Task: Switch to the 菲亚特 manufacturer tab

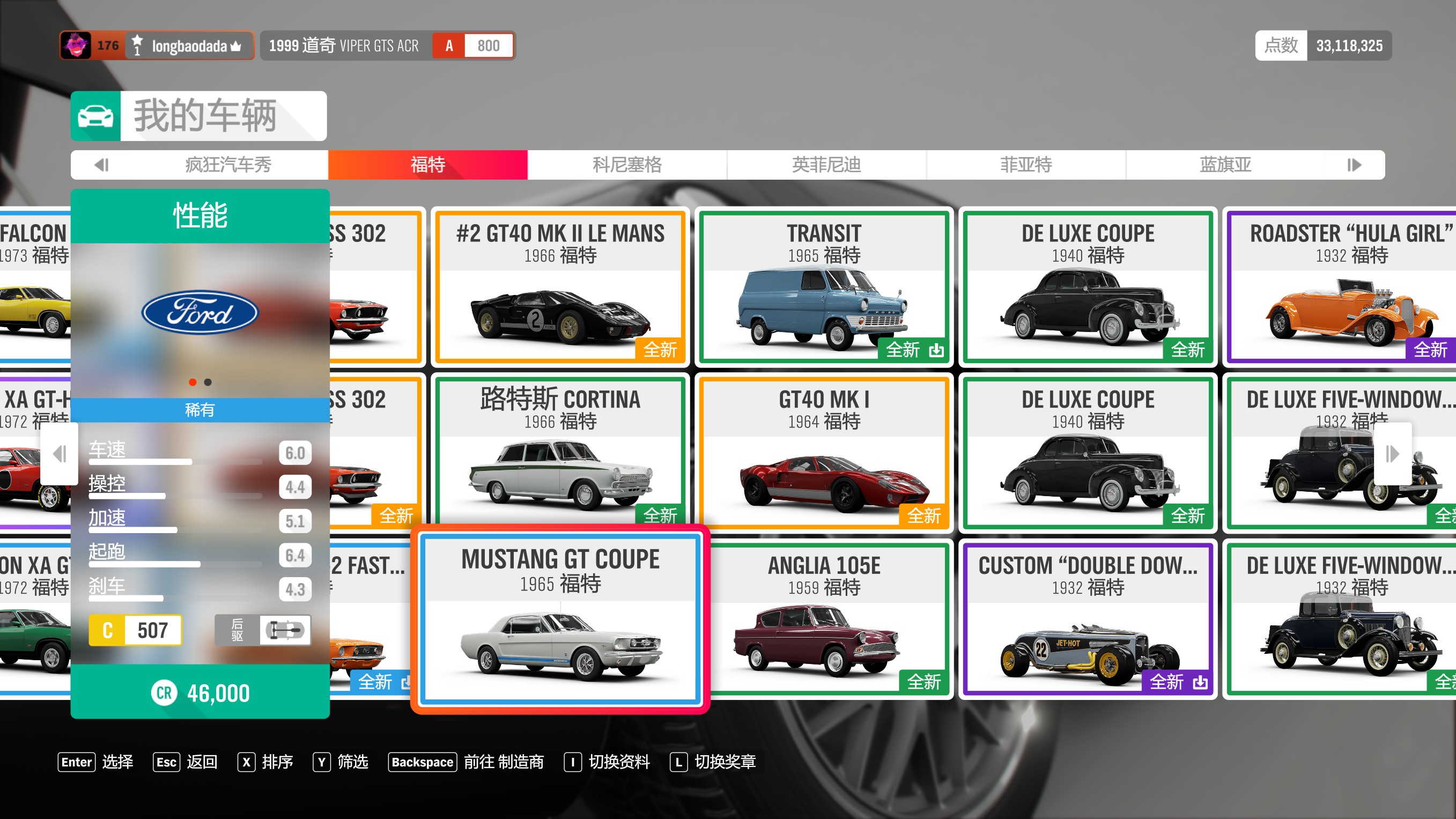Action: 1026,165
